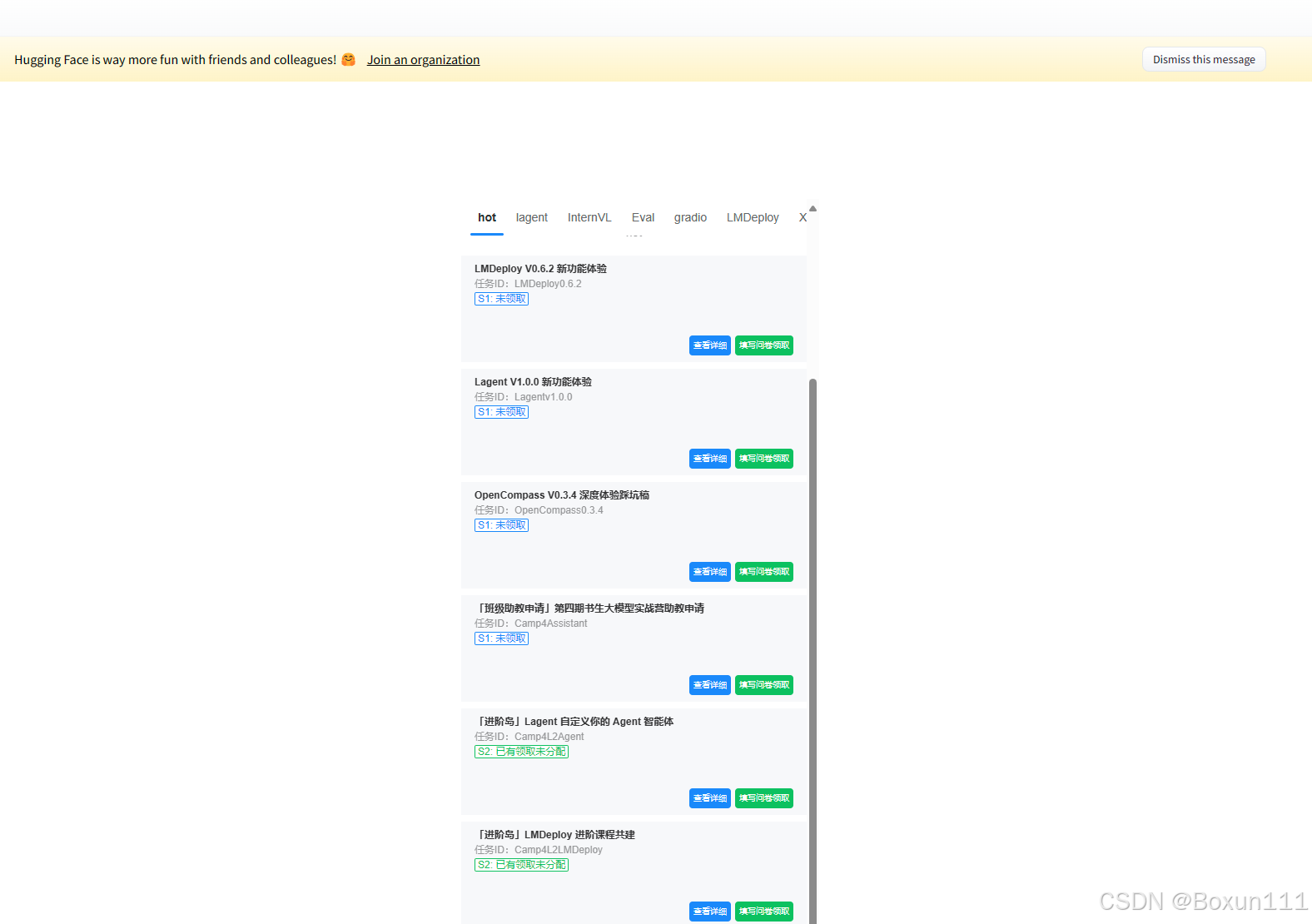Click task ID text 'Camp4L2Agent'
The image size is (1312, 924).
[x=549, y=737]
